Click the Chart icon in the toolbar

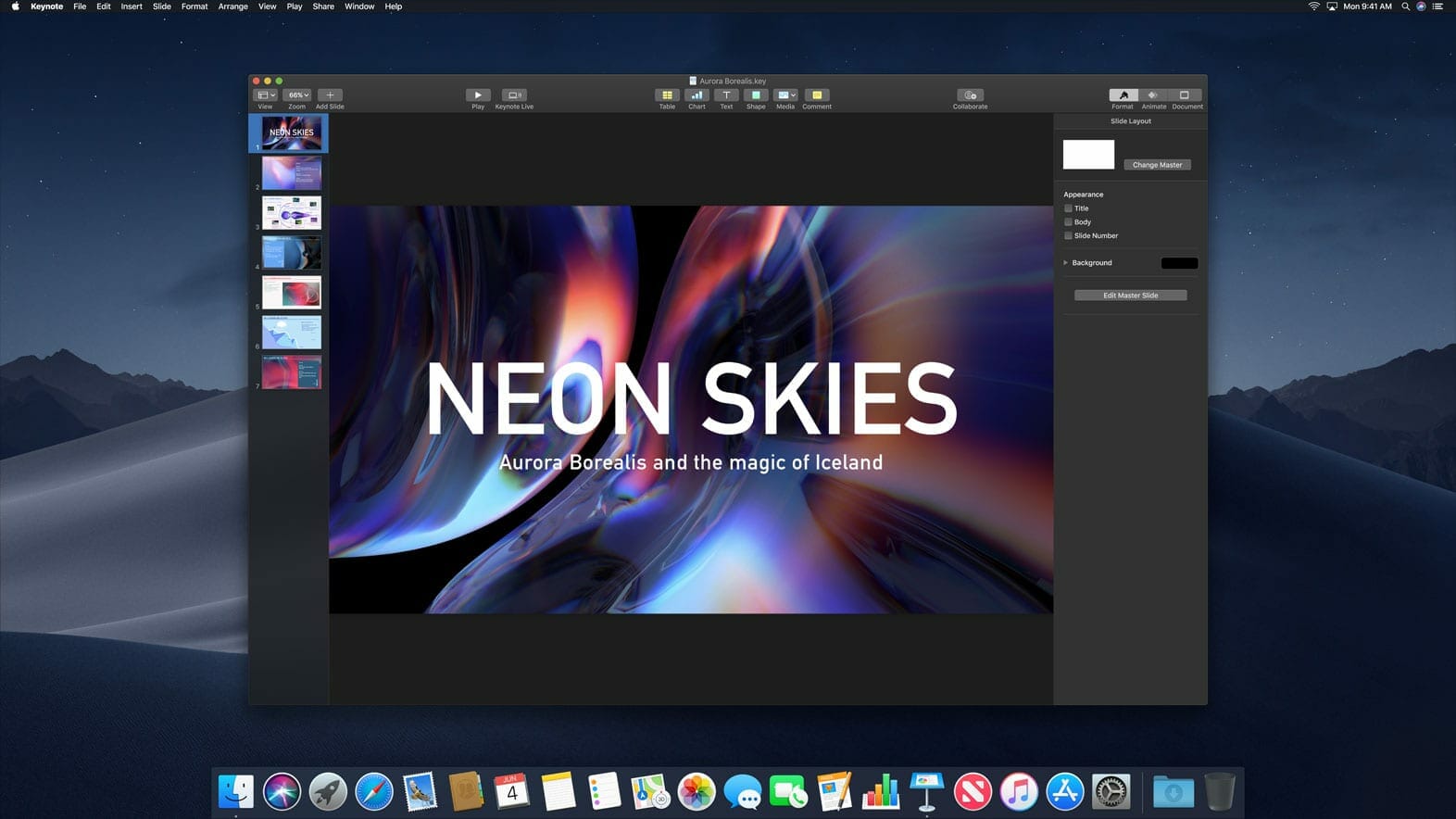(697, 95)
